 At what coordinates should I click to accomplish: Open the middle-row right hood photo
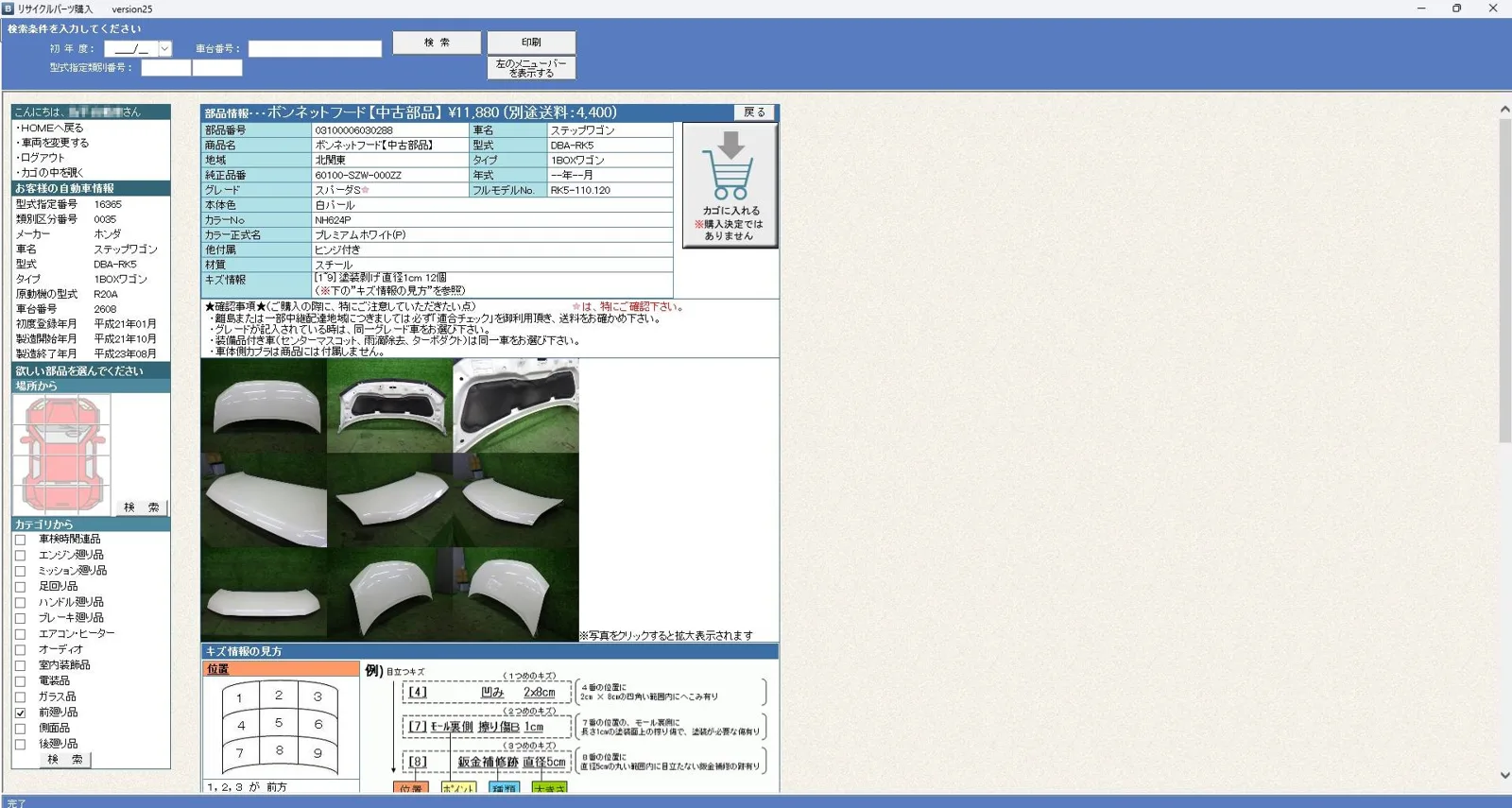[x=516, y=500]
